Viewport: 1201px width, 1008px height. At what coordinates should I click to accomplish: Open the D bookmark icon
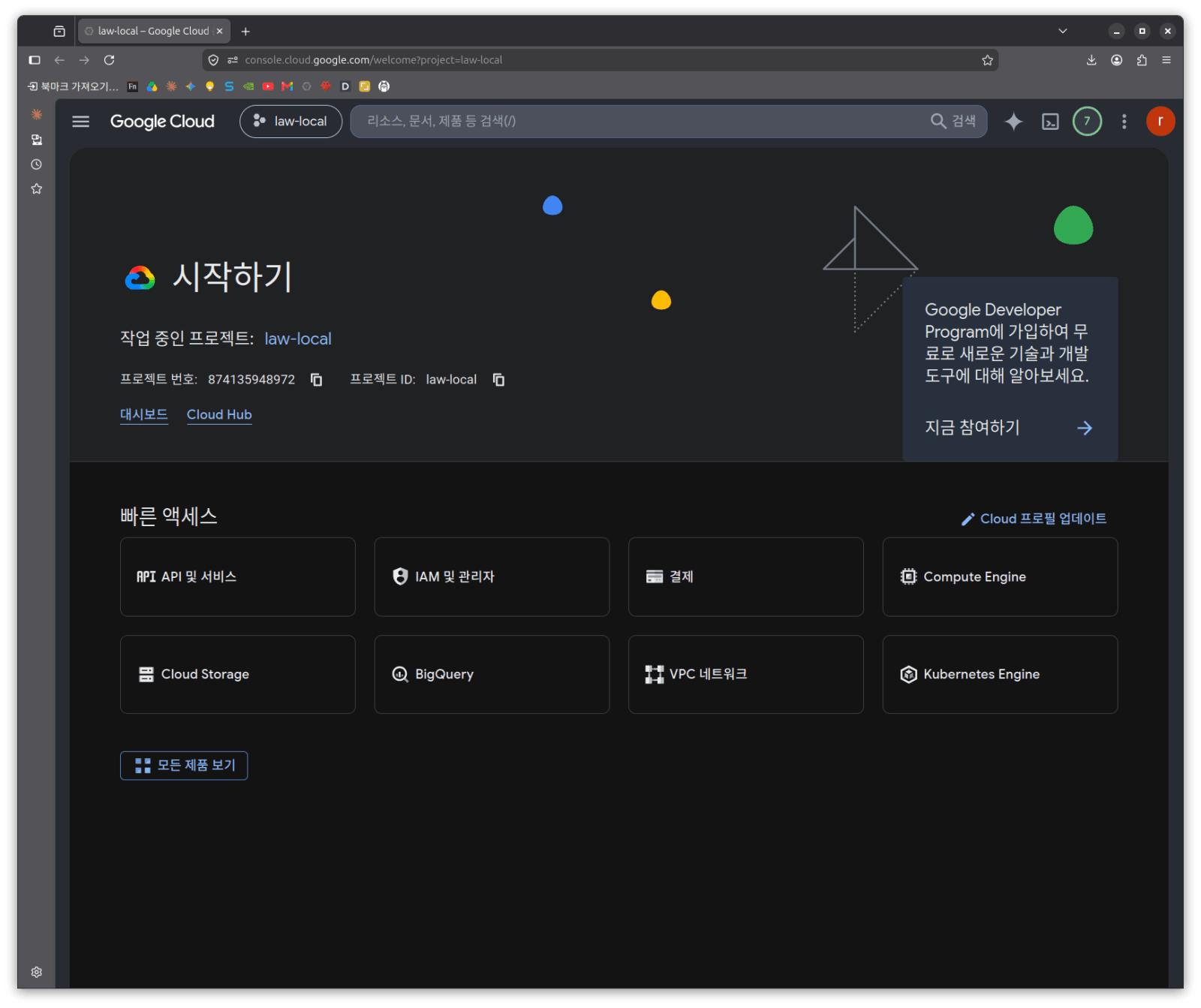(345, 86)
